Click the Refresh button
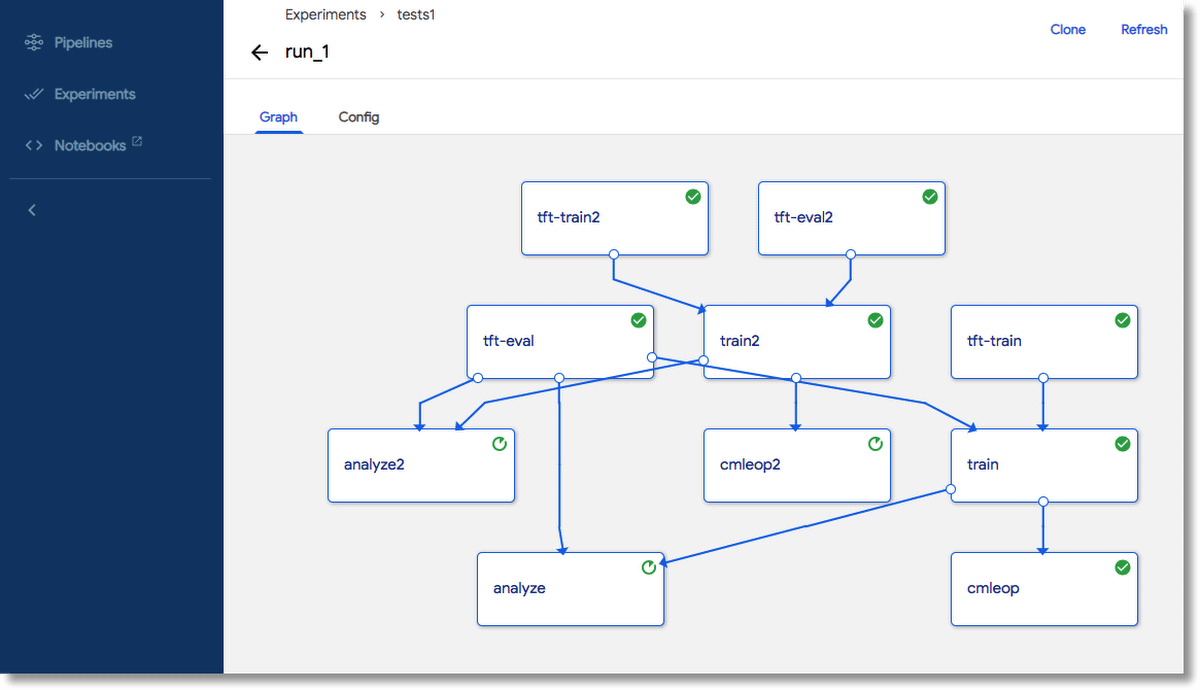 1144,30
